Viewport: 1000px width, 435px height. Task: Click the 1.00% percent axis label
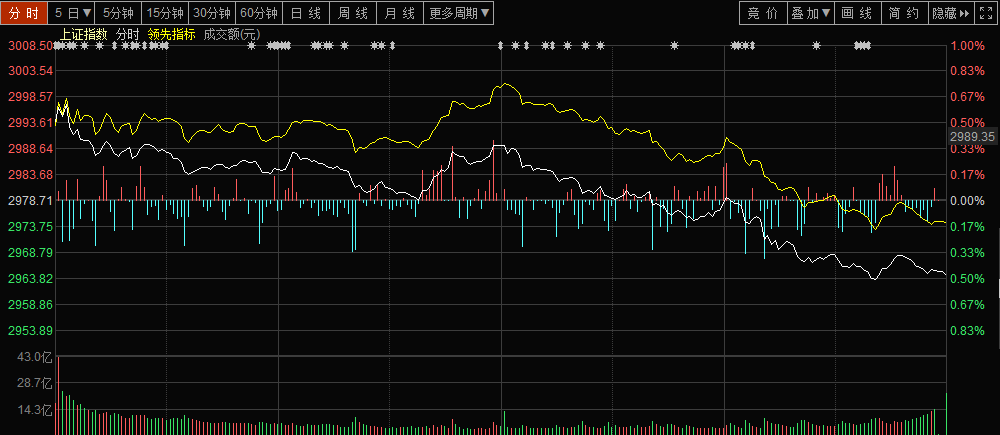[x=967, y=45]
